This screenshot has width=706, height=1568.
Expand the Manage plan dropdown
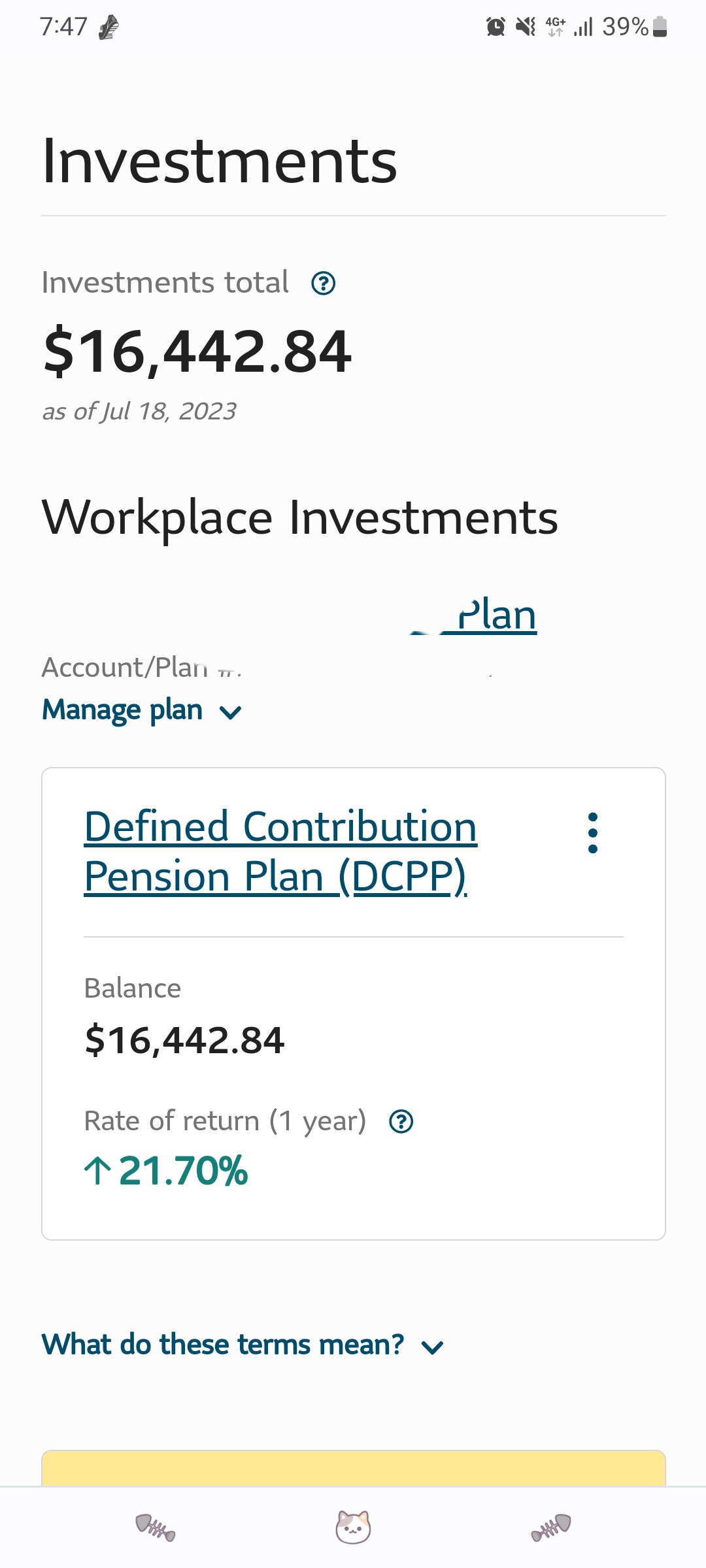pos(142,710)
